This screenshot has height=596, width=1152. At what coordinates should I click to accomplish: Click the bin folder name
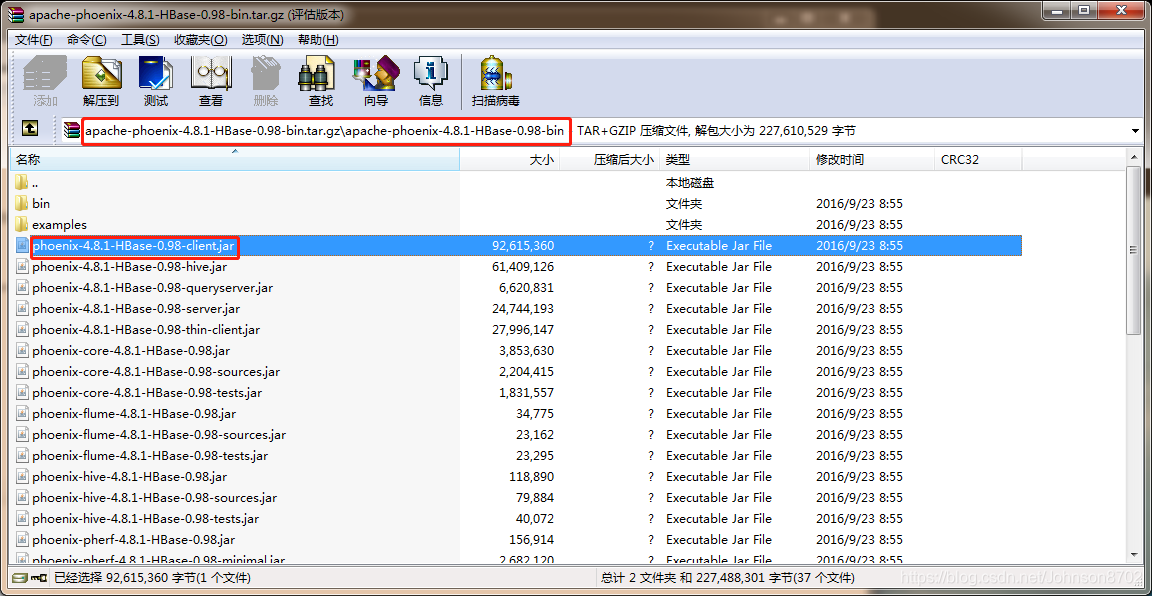pos(41,203)
